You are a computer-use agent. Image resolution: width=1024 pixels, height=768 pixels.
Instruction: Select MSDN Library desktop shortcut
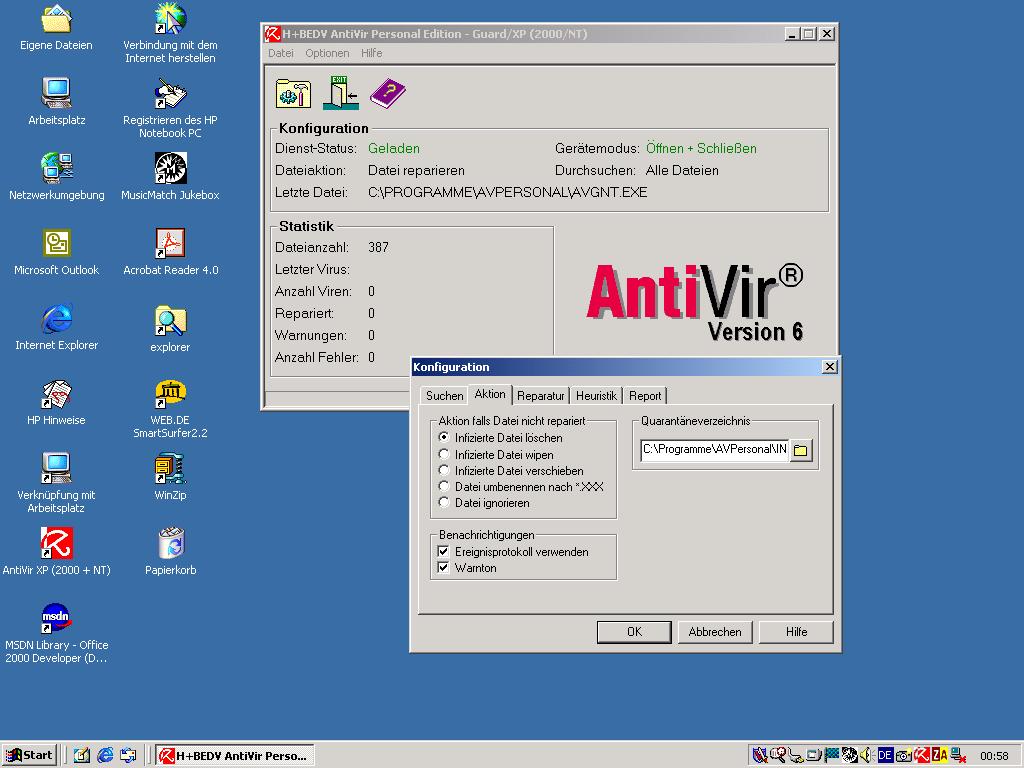click(56, 633)
